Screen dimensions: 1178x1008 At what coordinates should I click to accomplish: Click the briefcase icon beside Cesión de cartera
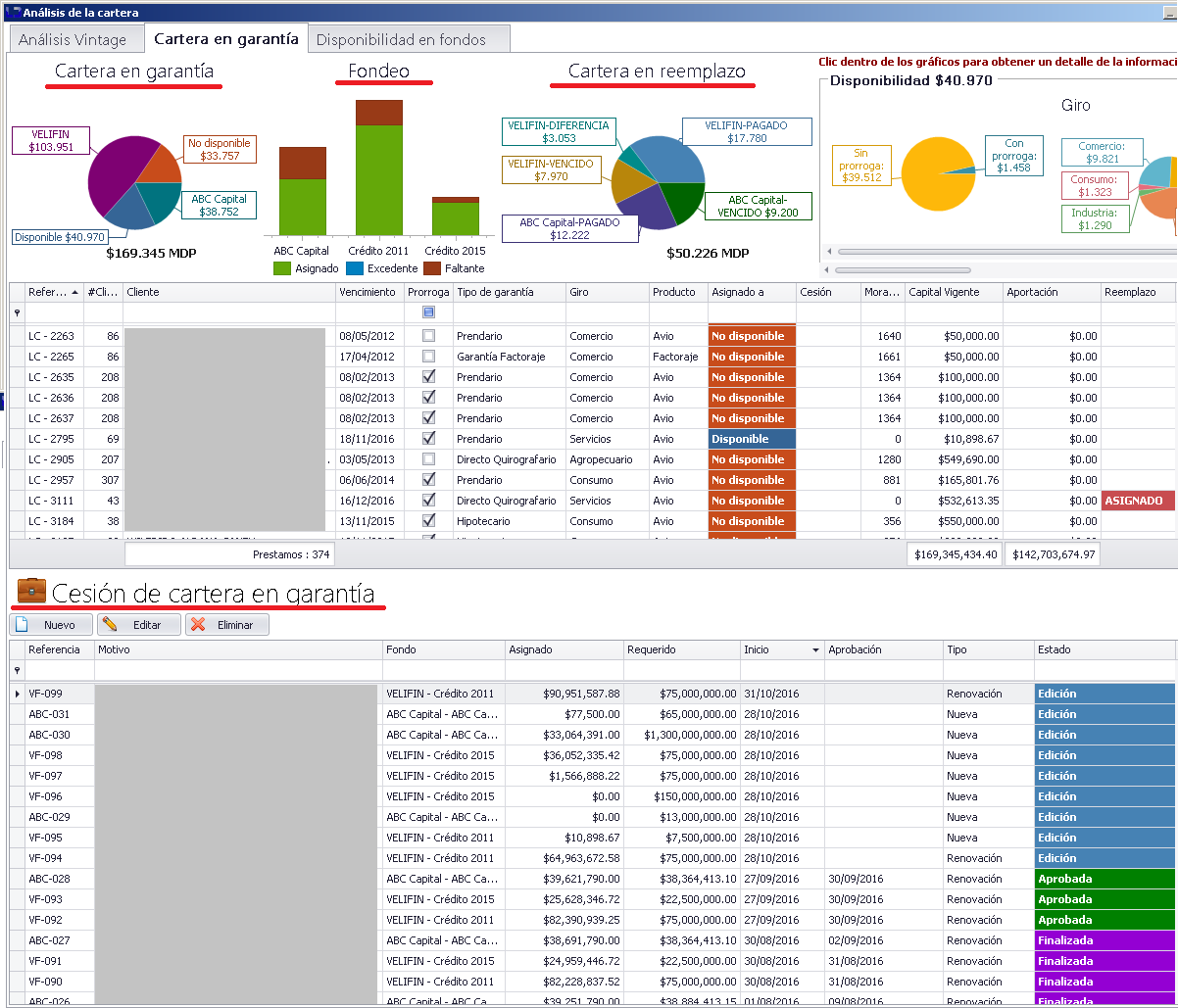[x=31, y=591]
